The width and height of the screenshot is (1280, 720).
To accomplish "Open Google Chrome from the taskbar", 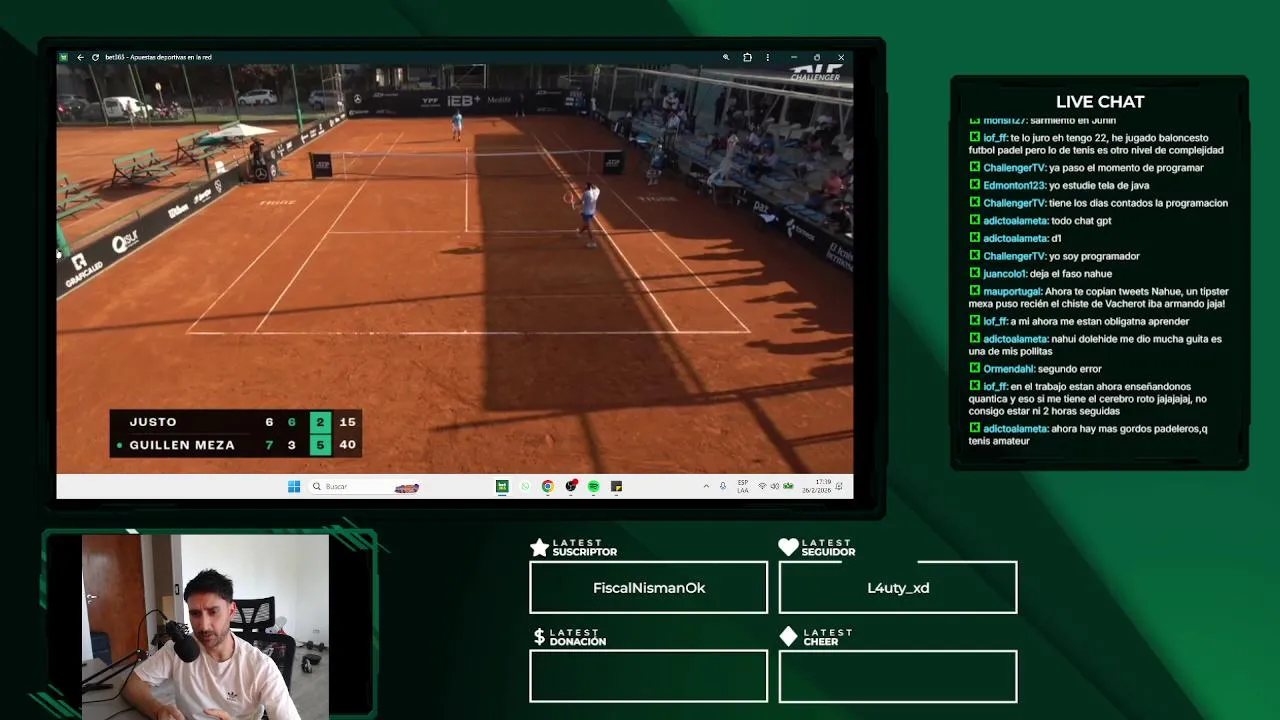I will [x=548, y=486].
